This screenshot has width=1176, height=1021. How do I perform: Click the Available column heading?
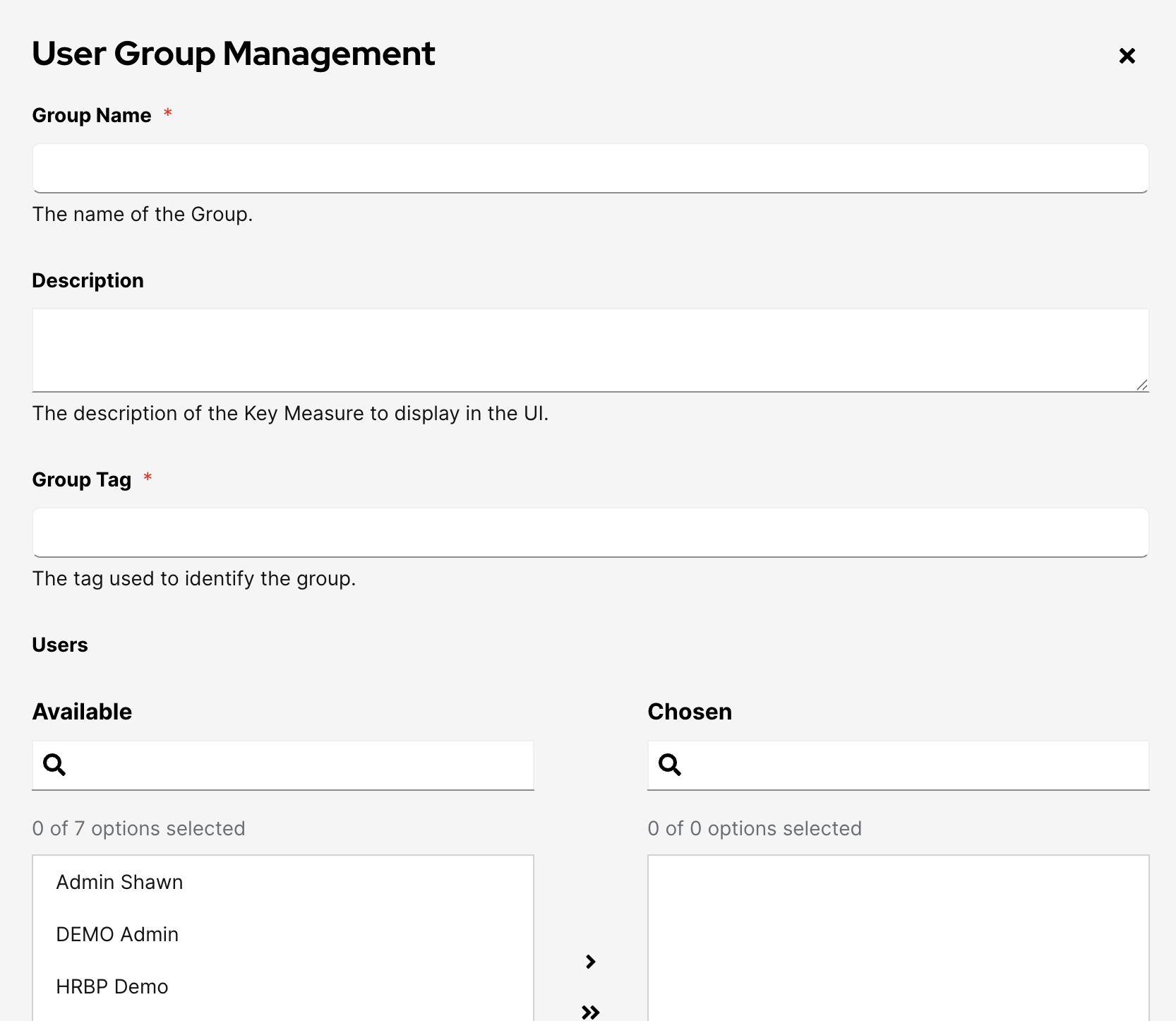coord(83,712)
